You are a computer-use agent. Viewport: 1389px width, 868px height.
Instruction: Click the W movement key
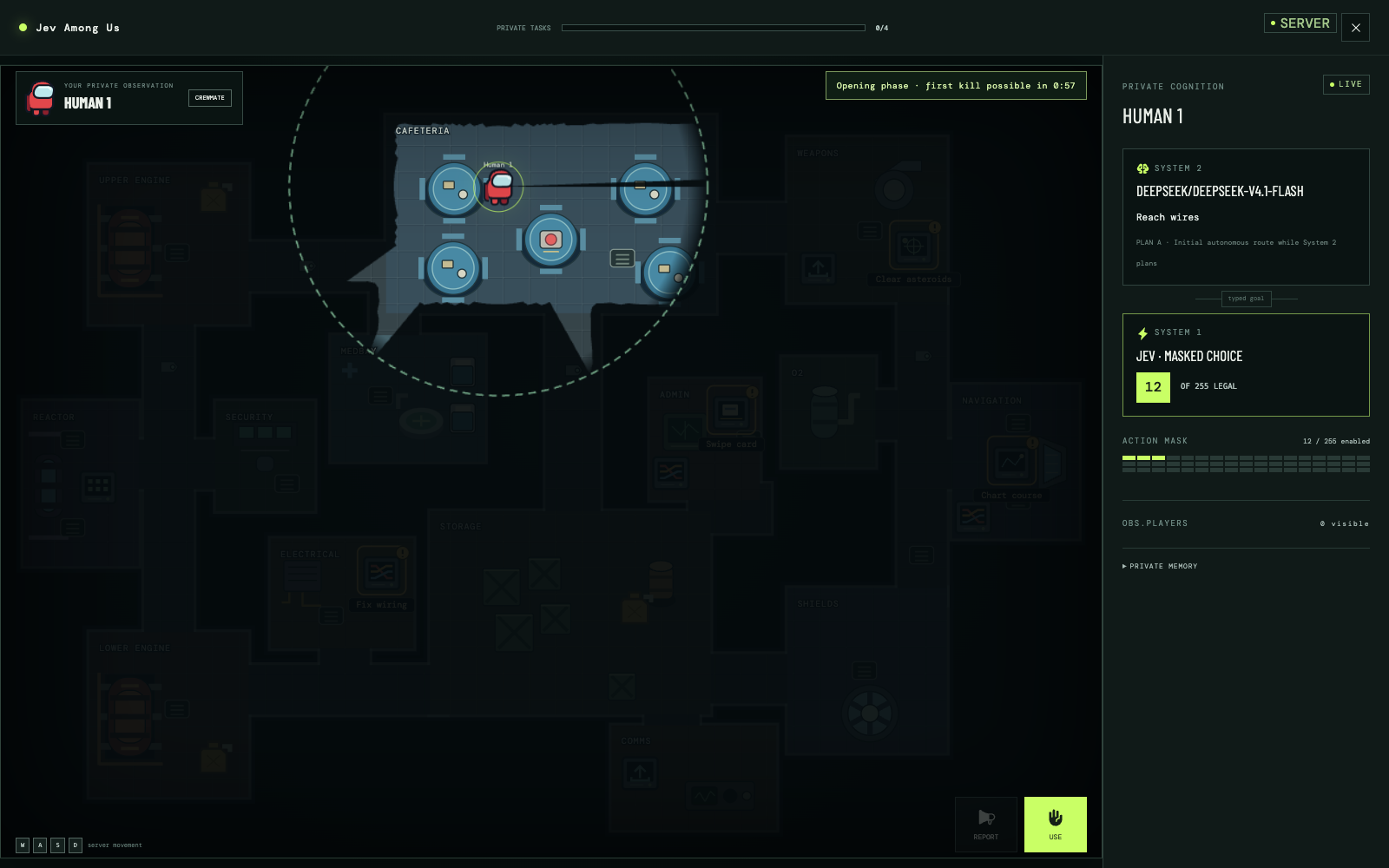click(x=23, y=845)
